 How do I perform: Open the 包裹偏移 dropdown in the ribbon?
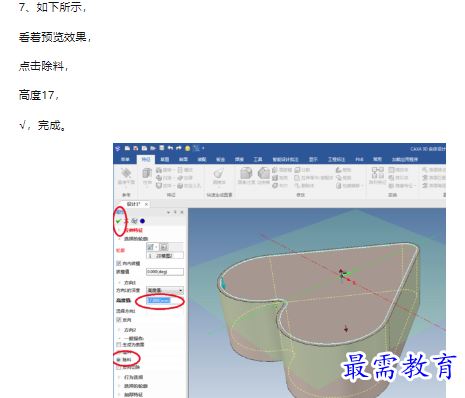(363, 185)
